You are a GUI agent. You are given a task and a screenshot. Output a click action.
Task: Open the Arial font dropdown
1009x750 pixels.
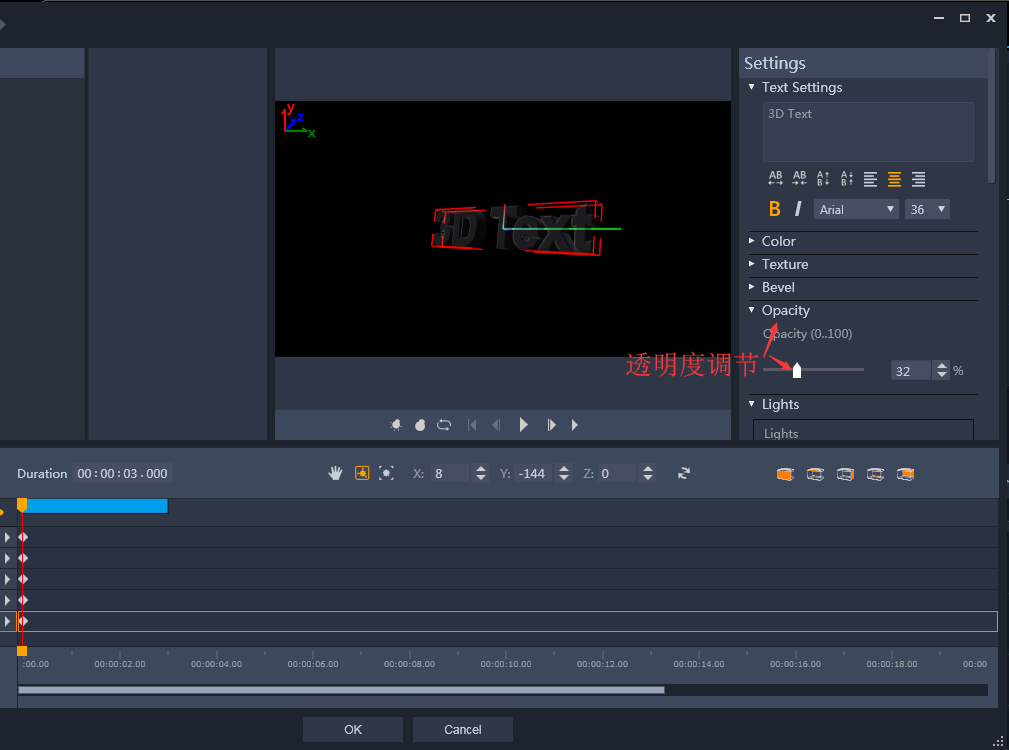coord(857,209)
